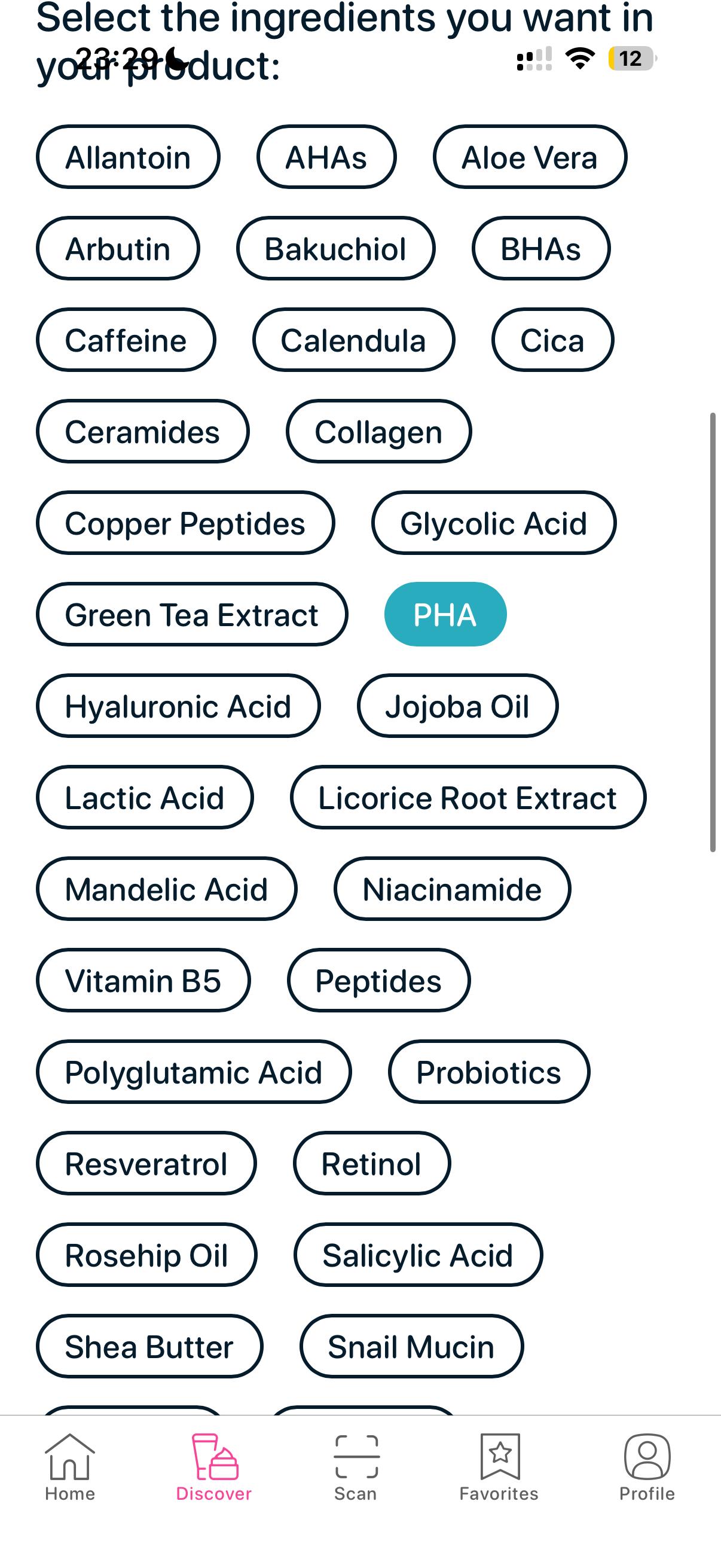Select the Aloe Vera ingredient
721x1568 pixels.
[x=529, y=157]
